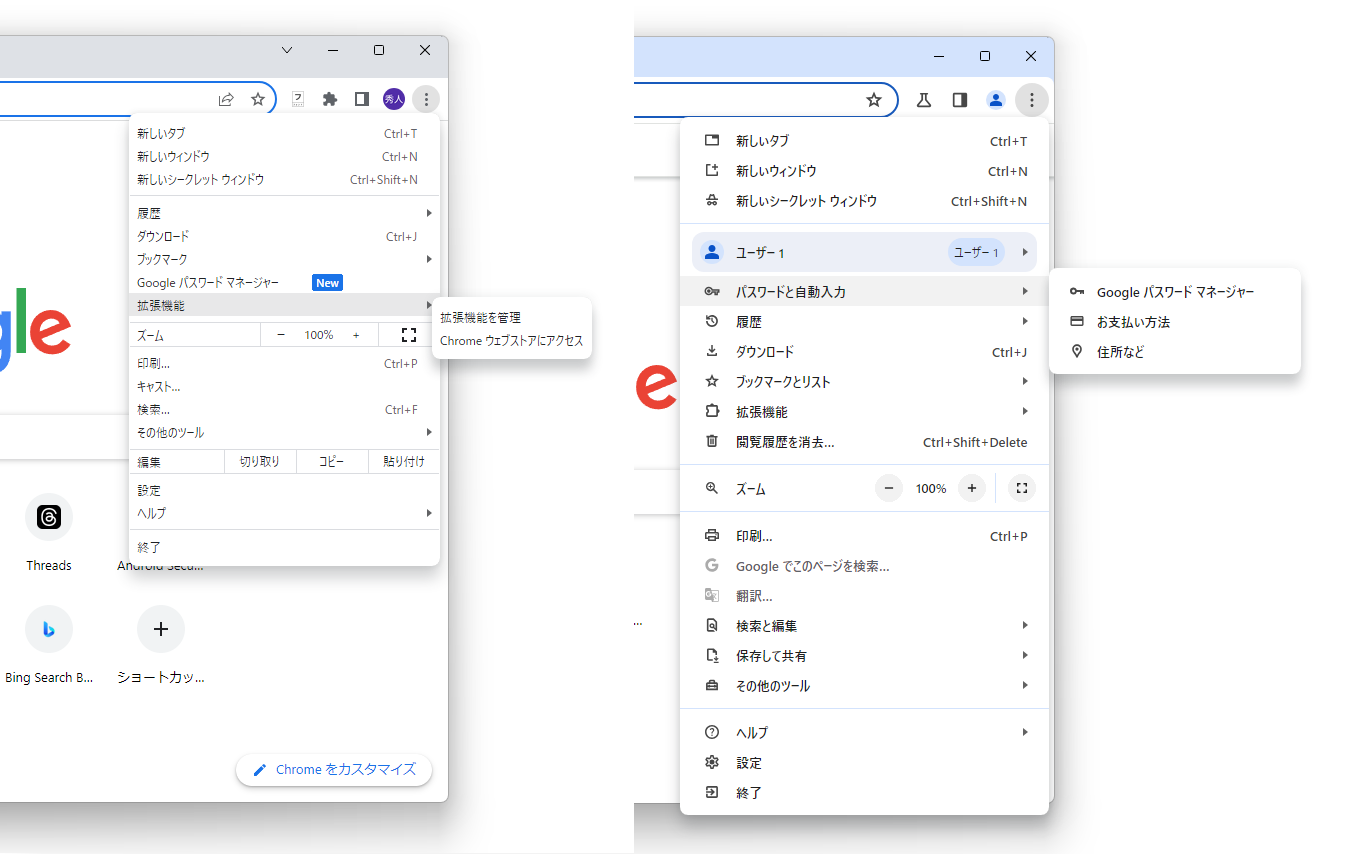
Task: Open the side panel icon
Action: [x=361, y=99]
